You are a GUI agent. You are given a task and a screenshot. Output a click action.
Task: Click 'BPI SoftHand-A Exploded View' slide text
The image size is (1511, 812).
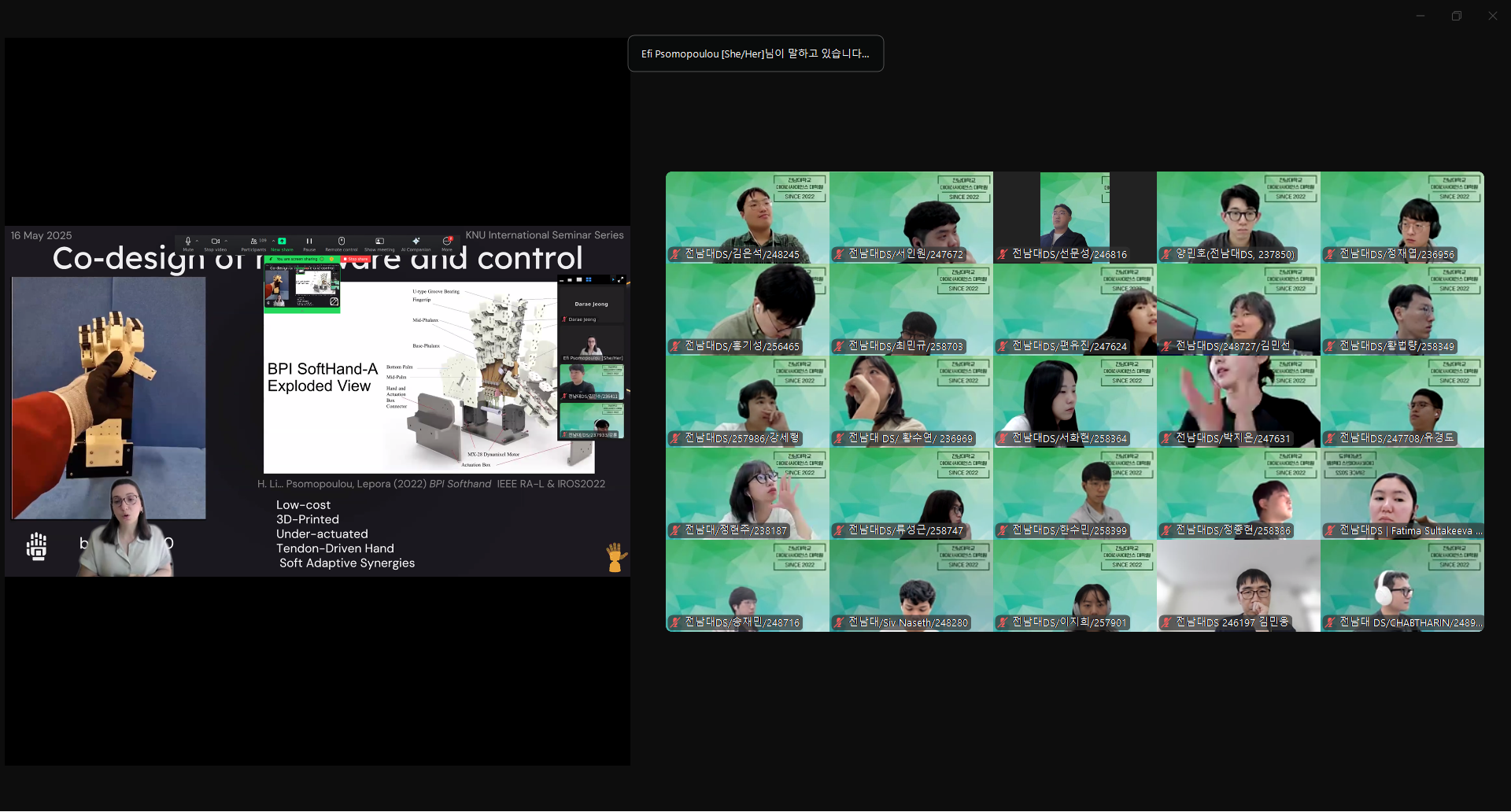(323, 378)
